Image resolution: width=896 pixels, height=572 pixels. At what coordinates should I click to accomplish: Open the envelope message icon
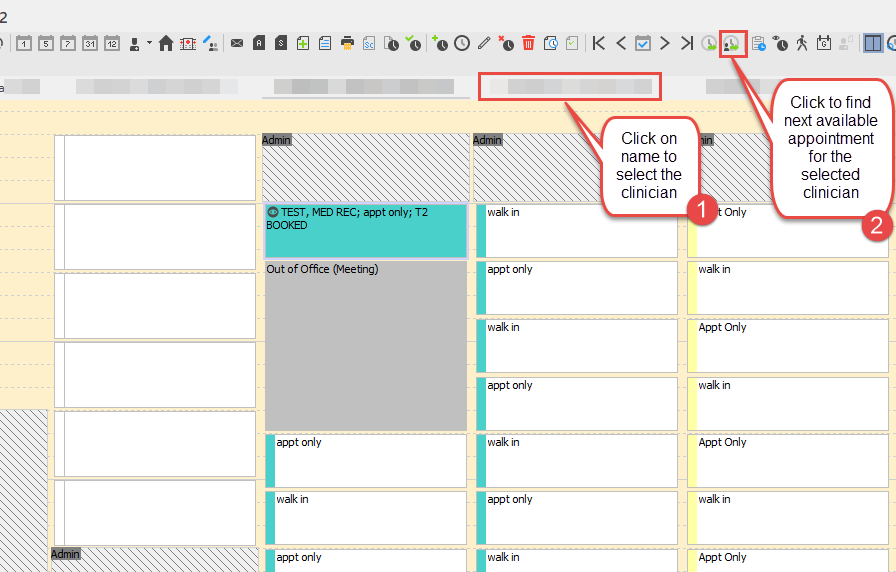237,43
